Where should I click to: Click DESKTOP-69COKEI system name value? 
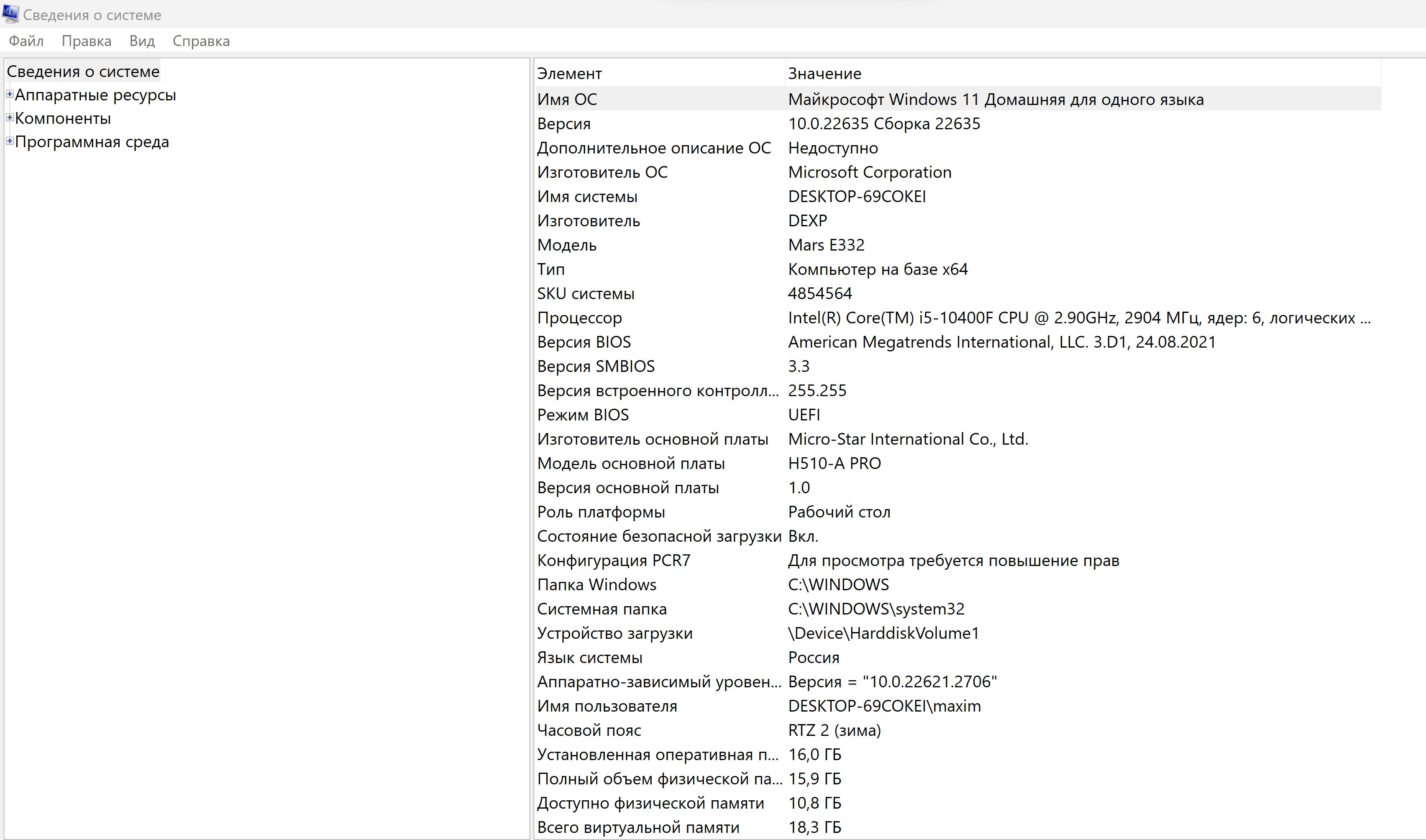(x=857, y=197)
